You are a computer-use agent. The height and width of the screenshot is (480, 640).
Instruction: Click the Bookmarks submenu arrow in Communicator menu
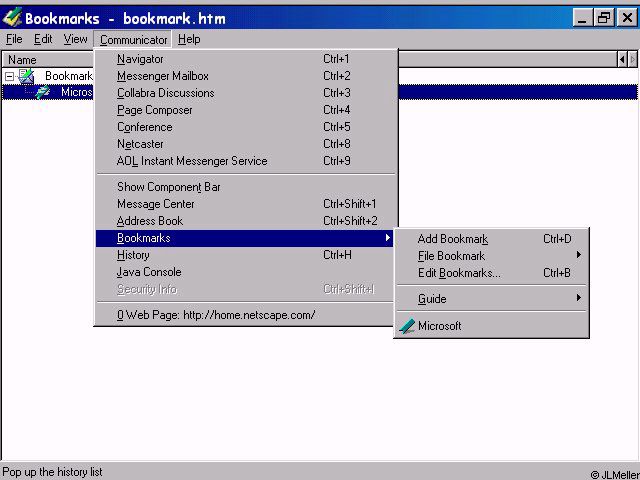[x=387, y=238]
